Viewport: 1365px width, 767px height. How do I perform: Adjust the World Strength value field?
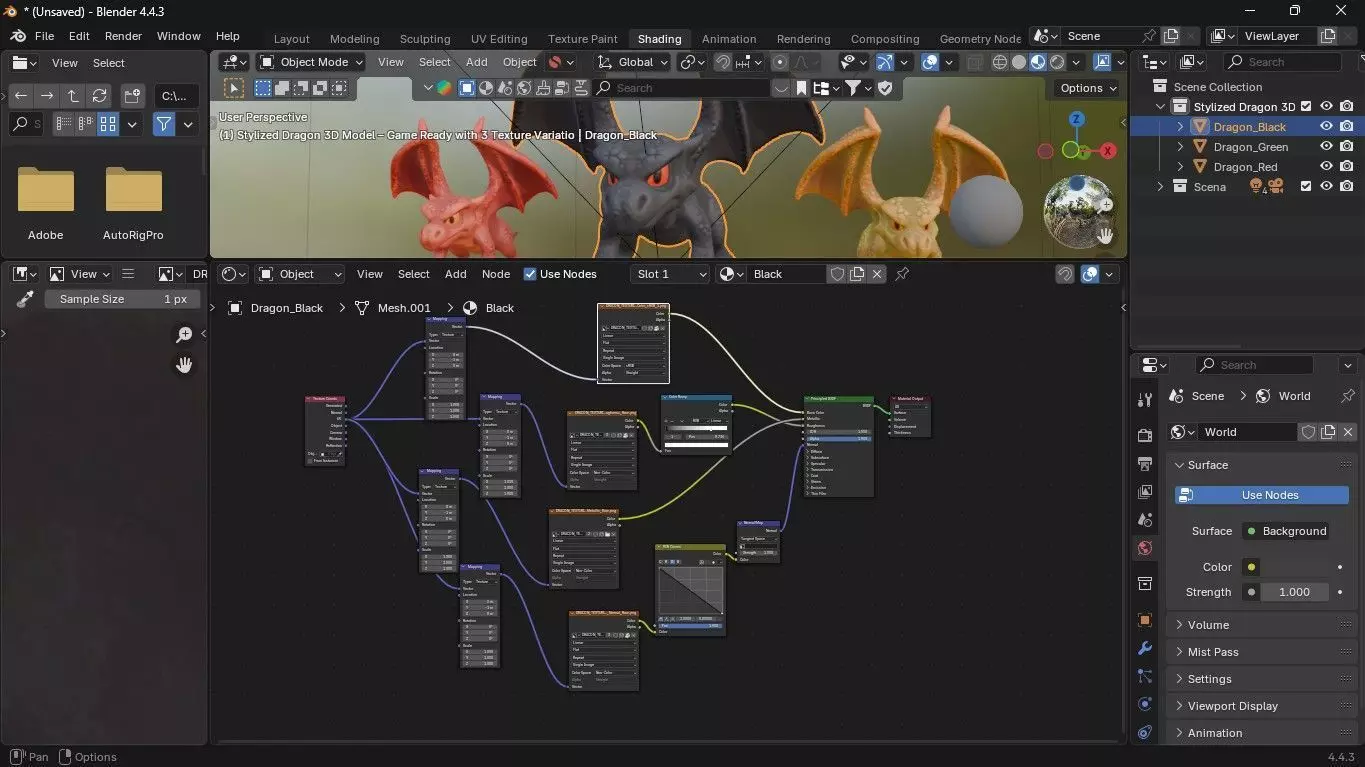pos(1294,592)
